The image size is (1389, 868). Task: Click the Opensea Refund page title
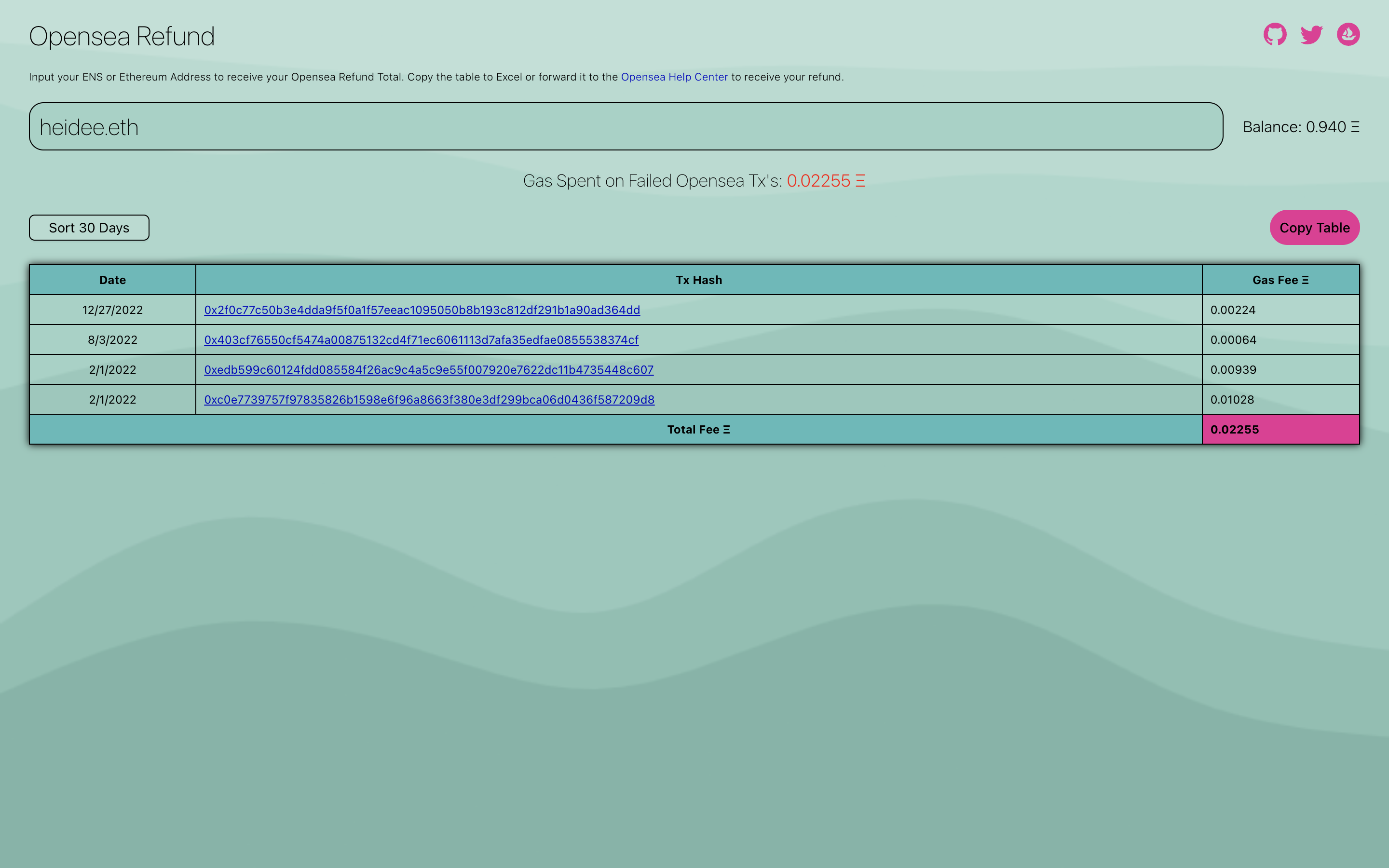122,37
